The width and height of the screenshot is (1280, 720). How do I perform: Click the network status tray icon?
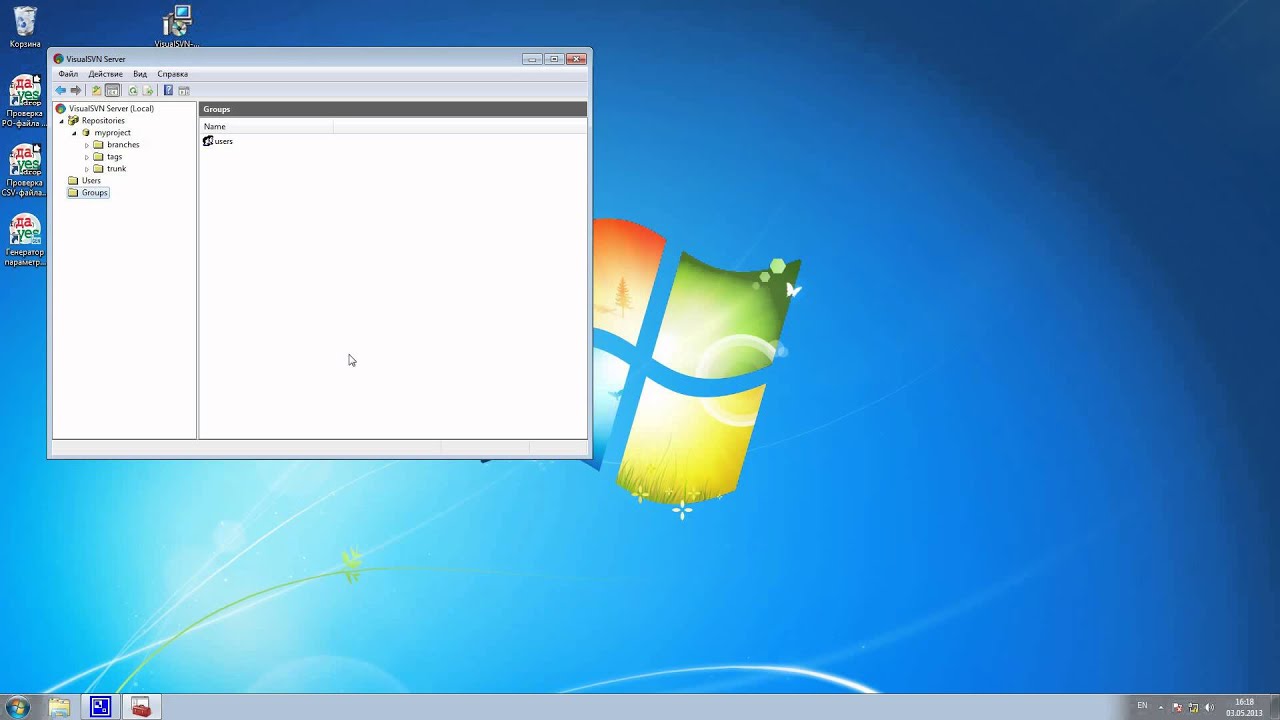coord(1193,708)
